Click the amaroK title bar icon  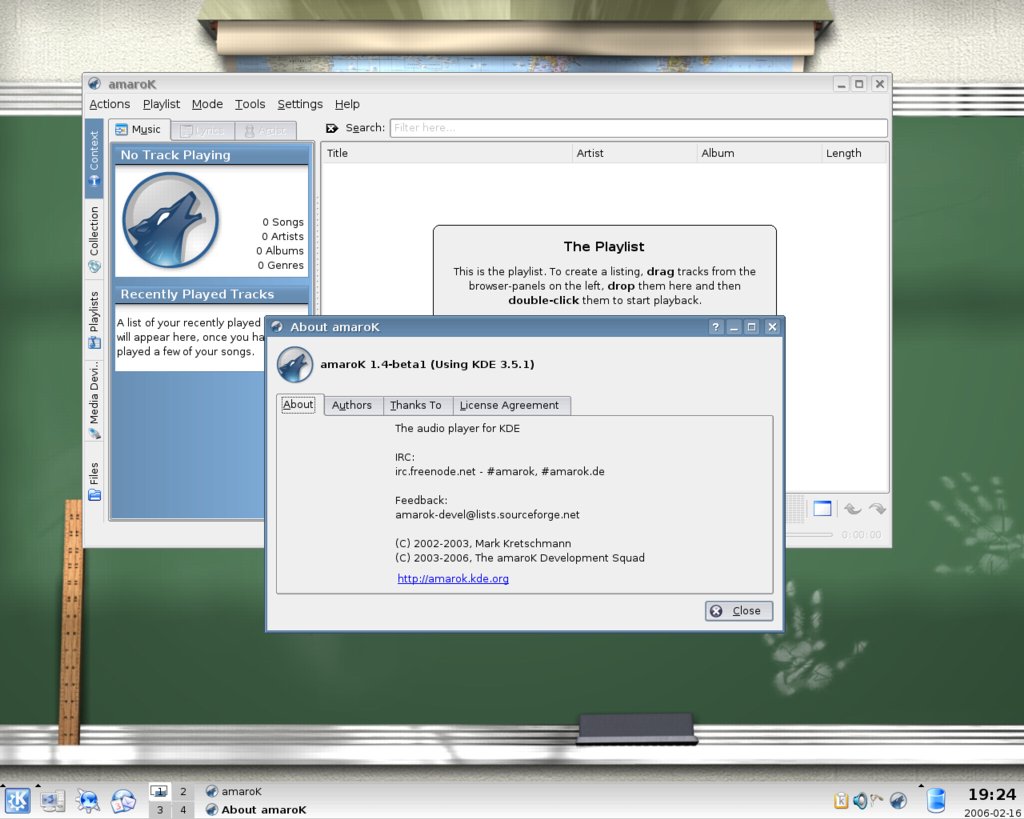point(95,84)
